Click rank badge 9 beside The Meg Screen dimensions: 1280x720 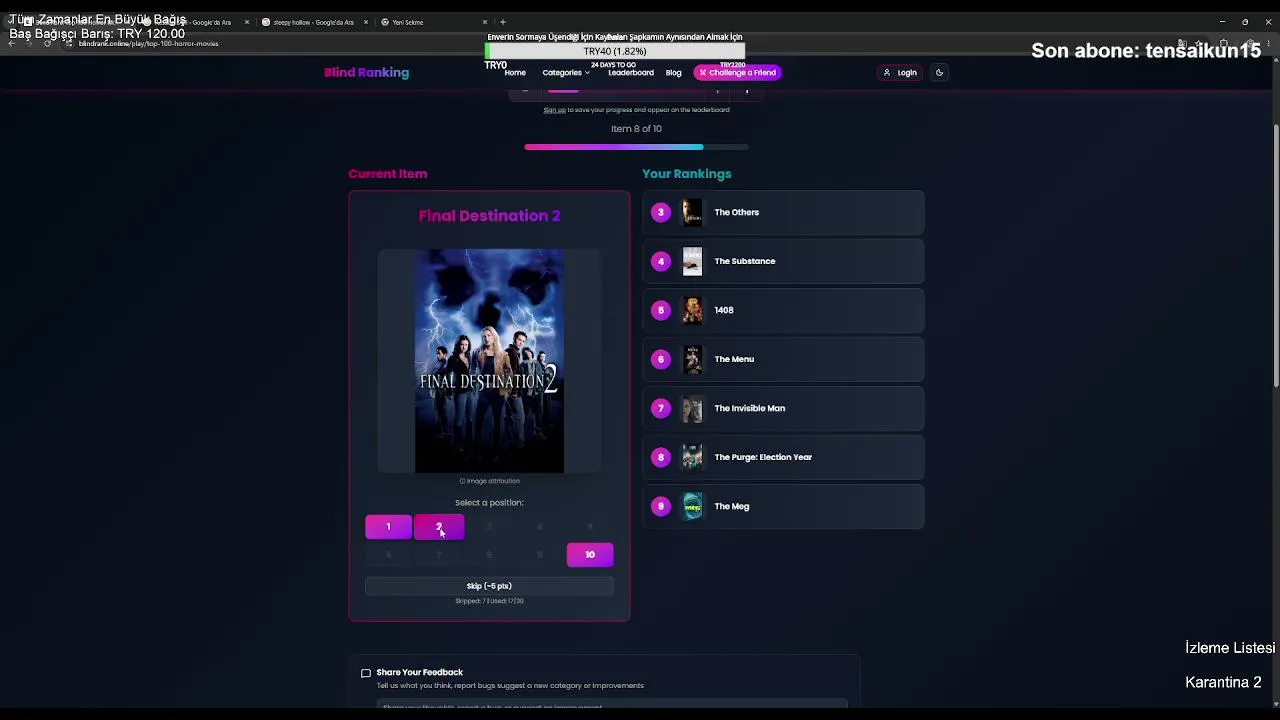[x=660, y=506]
